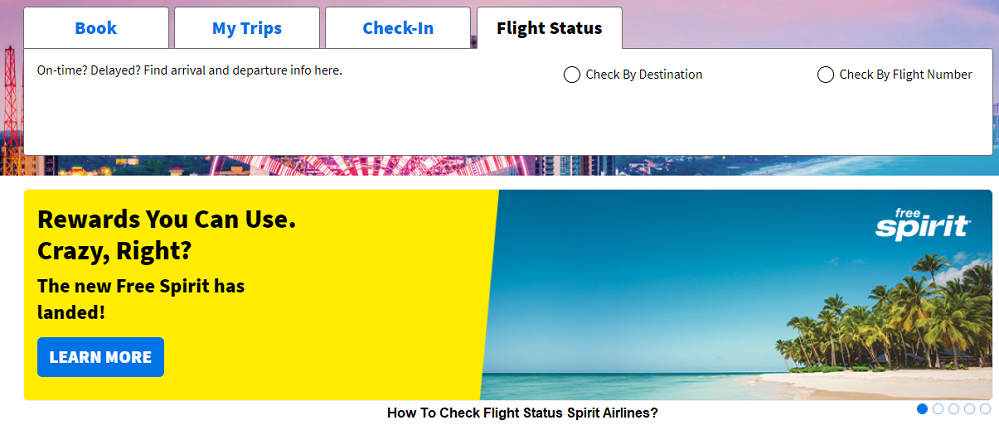This screenshot has height=425, width=999.
Task: Choose Check By Flight Number radio button
Action: [825, 75]
